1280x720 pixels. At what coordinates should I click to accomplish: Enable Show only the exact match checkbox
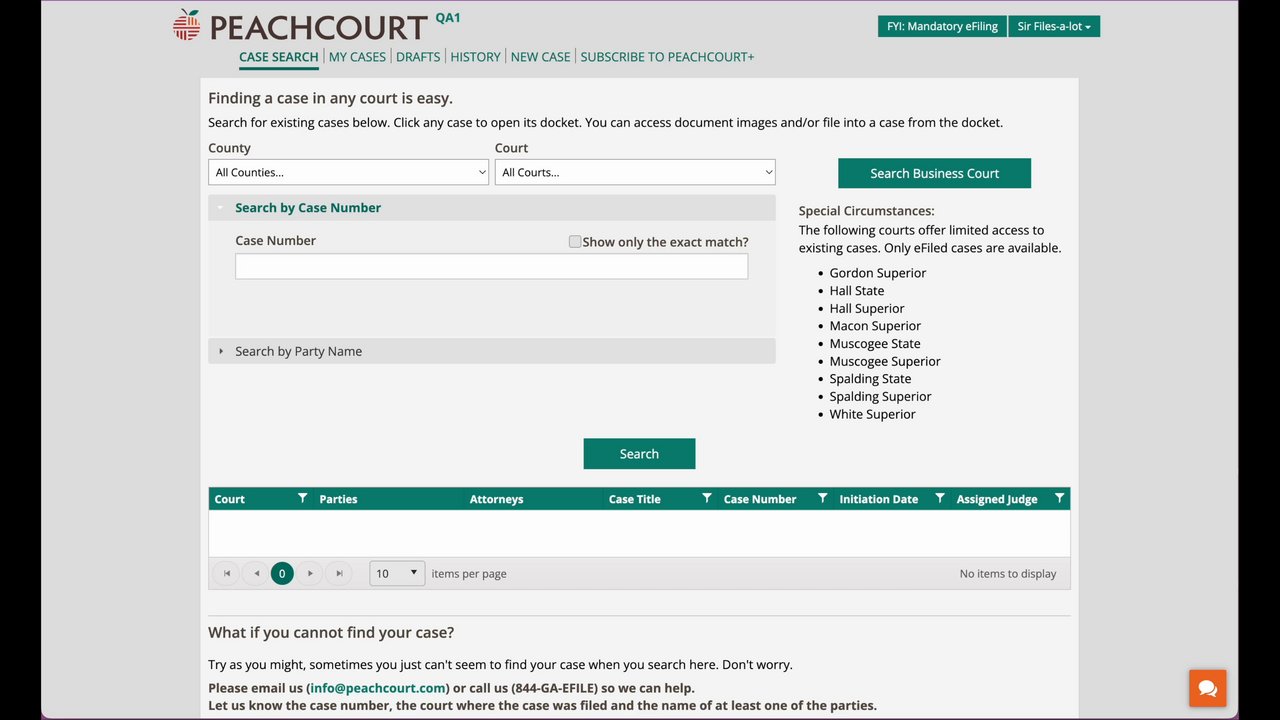tap(575, 241)
